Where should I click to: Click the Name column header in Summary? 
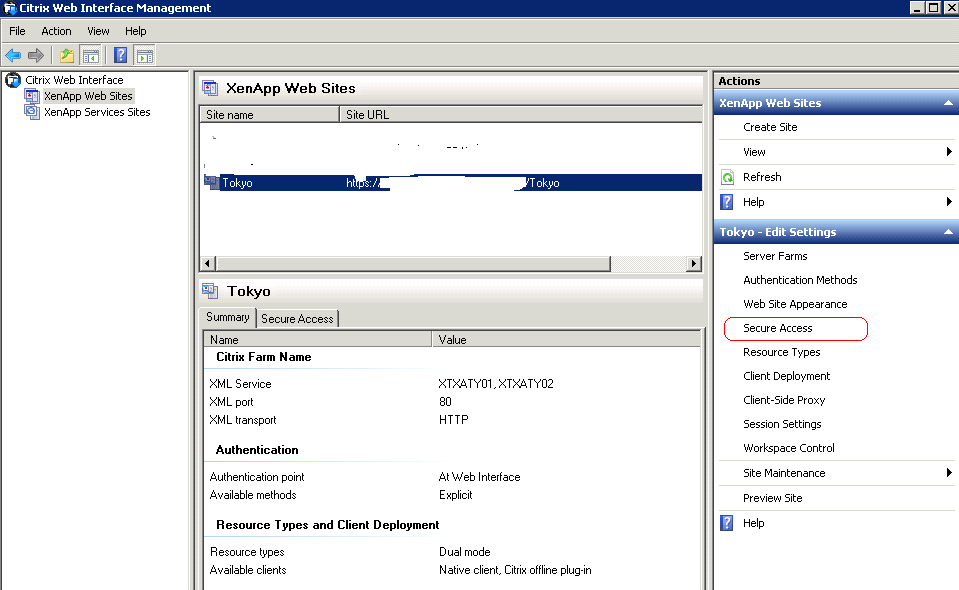[x=318, y=339]
